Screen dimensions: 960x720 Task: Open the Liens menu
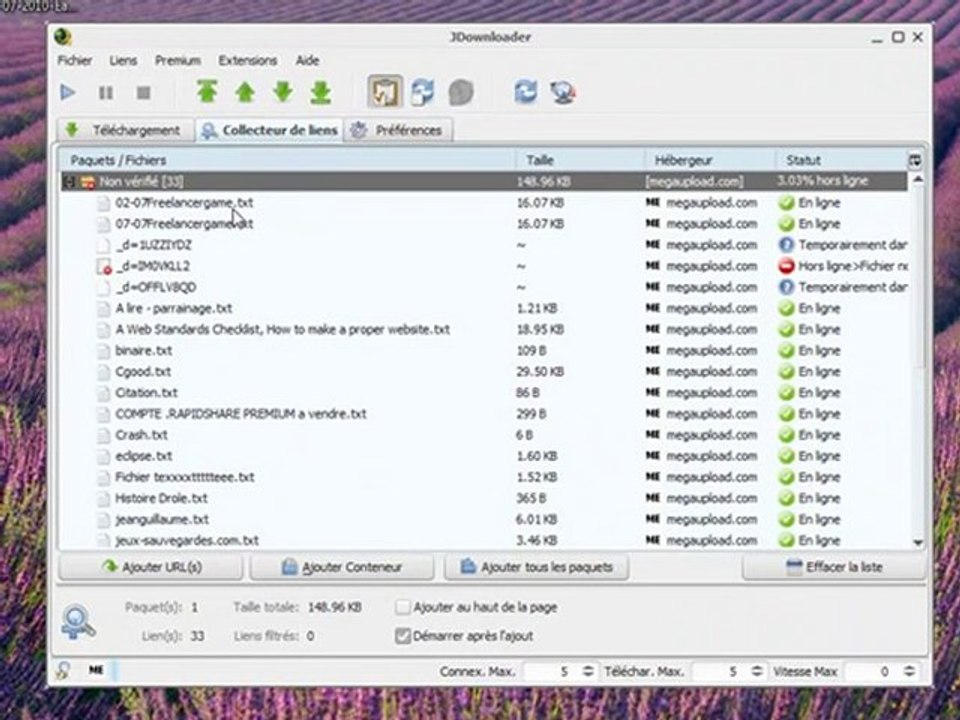[x=123, y=60]
